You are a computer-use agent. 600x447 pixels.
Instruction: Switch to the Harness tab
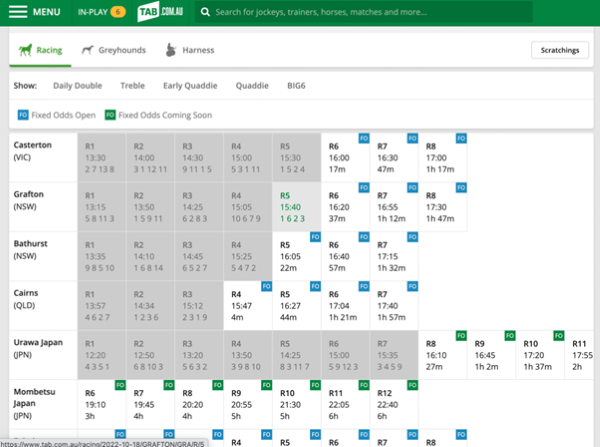(x=190, y=50)
